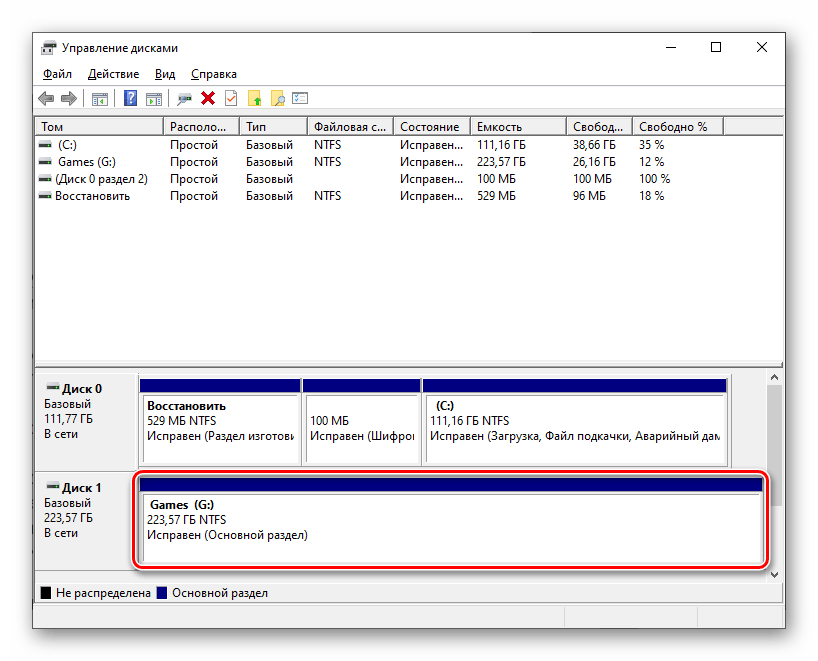Open the Вид menu

tap(165, 74)
